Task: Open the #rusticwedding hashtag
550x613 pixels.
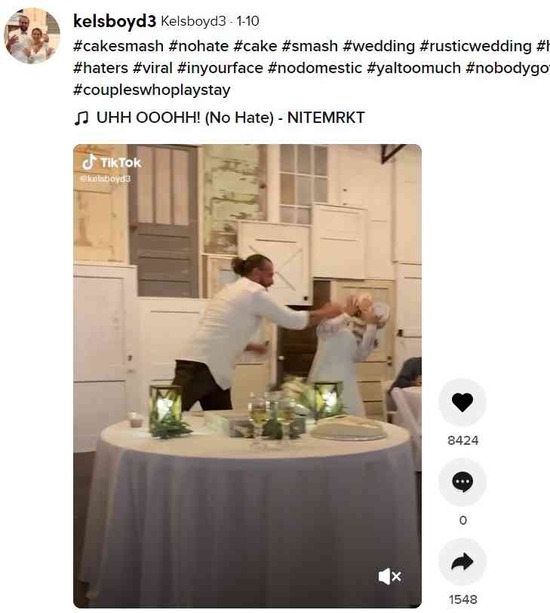Action: [x=475, y=46]
